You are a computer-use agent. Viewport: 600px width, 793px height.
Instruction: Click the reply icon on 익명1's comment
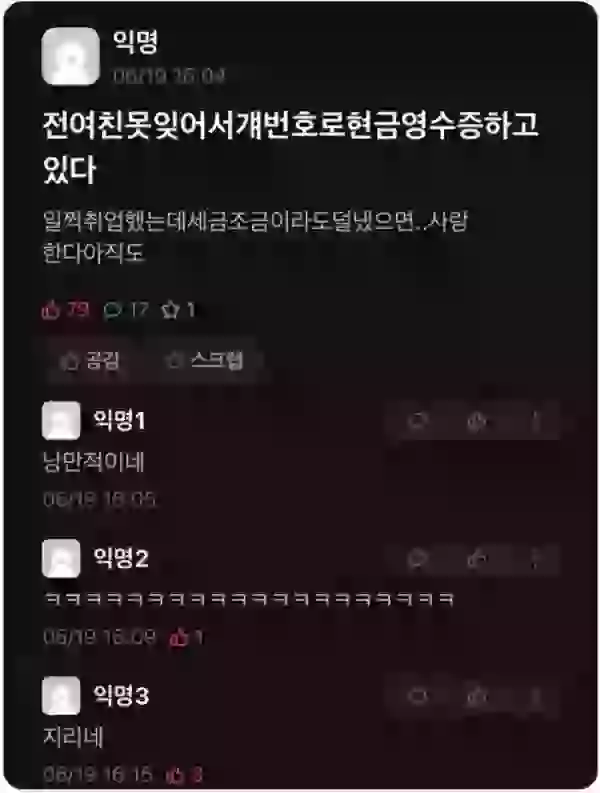pyautogui.click(x=418, y=421)
